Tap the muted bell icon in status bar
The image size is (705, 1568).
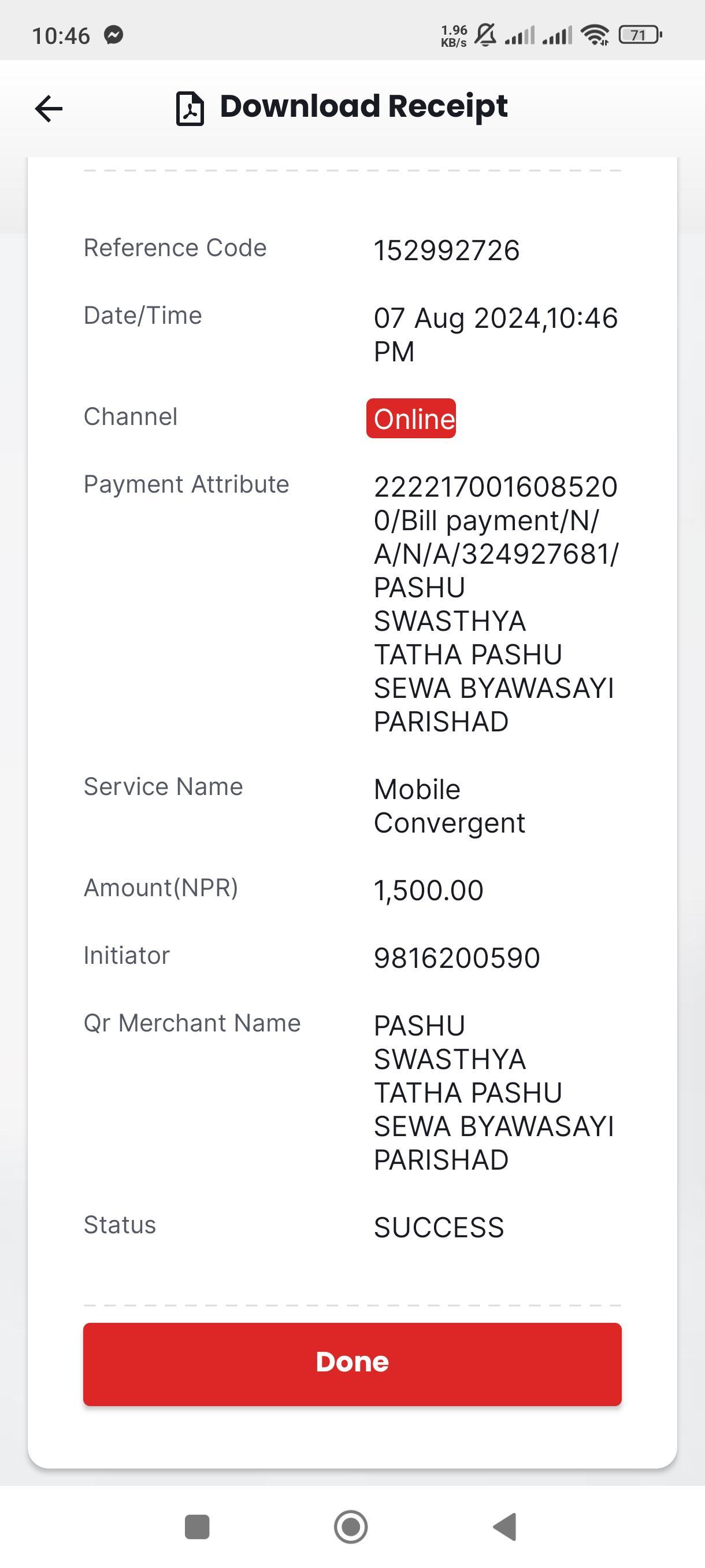coord(485,35)
